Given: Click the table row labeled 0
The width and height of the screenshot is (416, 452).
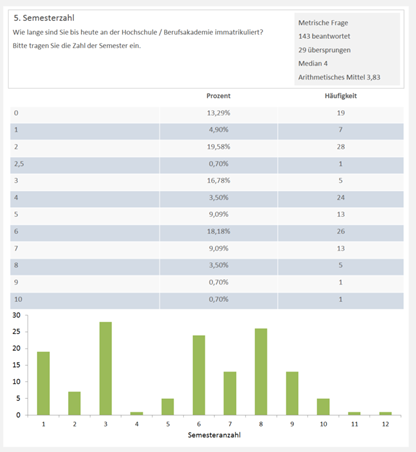Looking at the screenshot, I should [207, 113].
